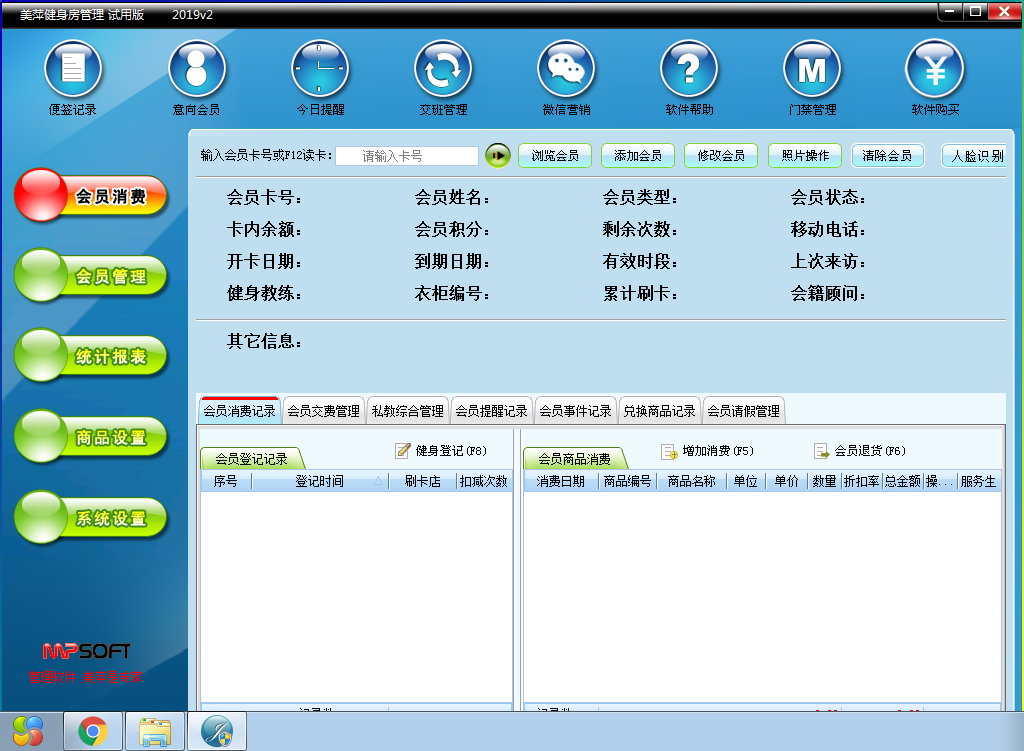Switch to the 会员交费管理 tab

click(323, 411)
